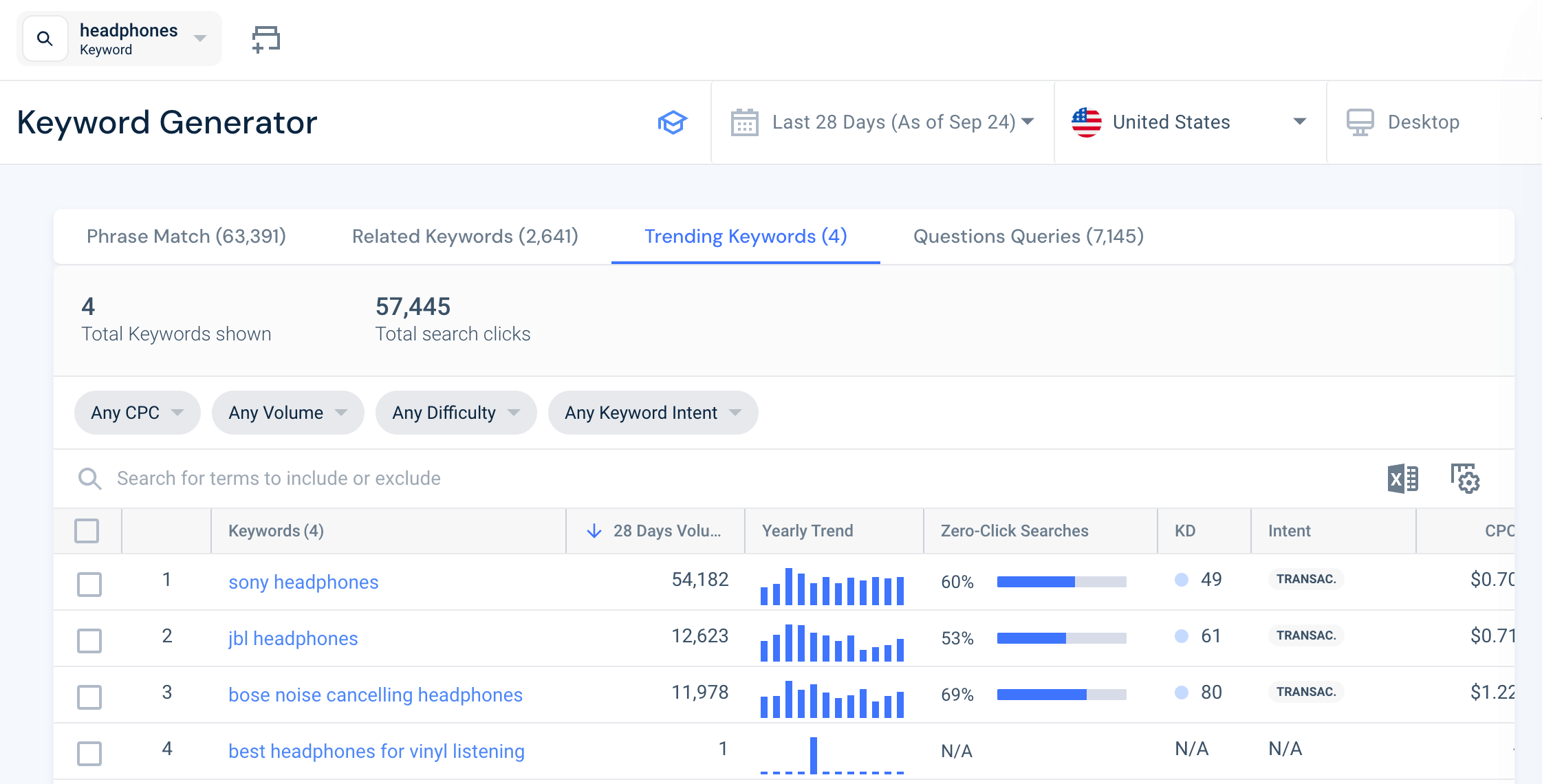The image size is (1542, 784).
Task: Open the Desktop device dropdown
Action: 1435,122
